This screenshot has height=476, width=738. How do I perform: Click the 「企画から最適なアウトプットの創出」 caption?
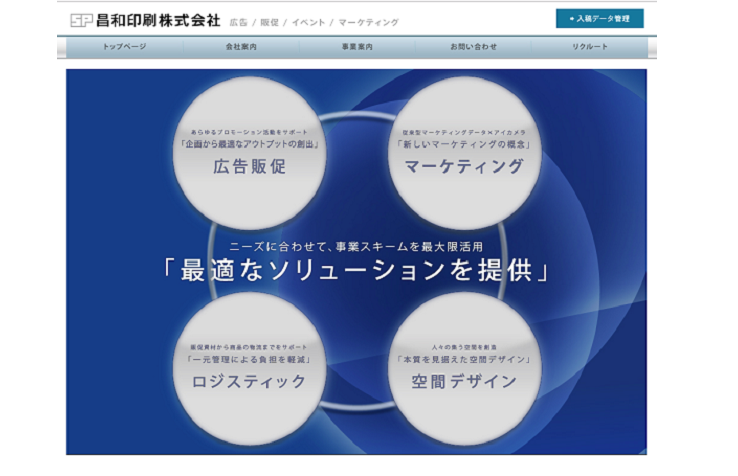pyautogui.click(x=249, y=144)
